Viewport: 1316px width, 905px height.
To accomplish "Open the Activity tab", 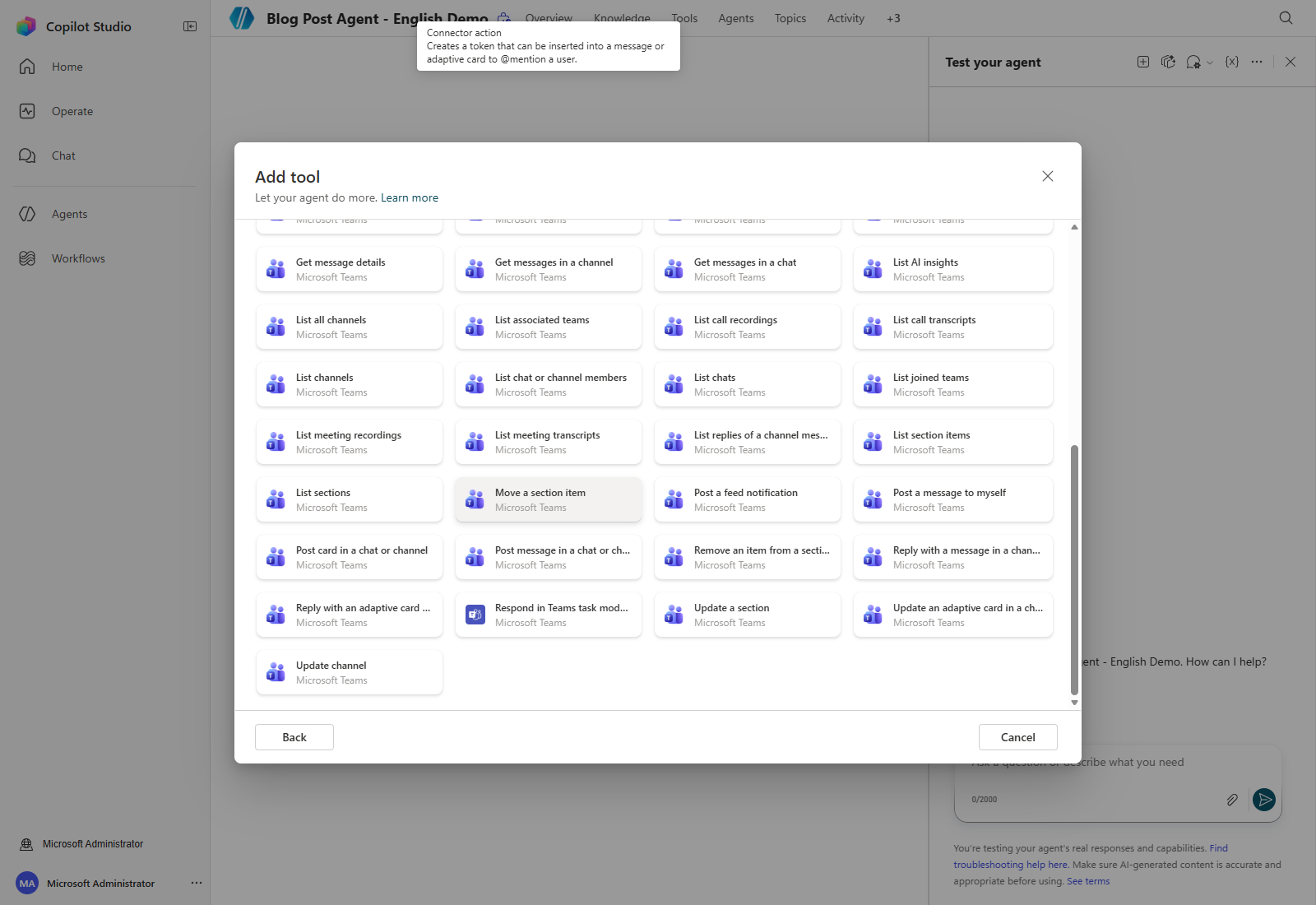I will (846, 18).
